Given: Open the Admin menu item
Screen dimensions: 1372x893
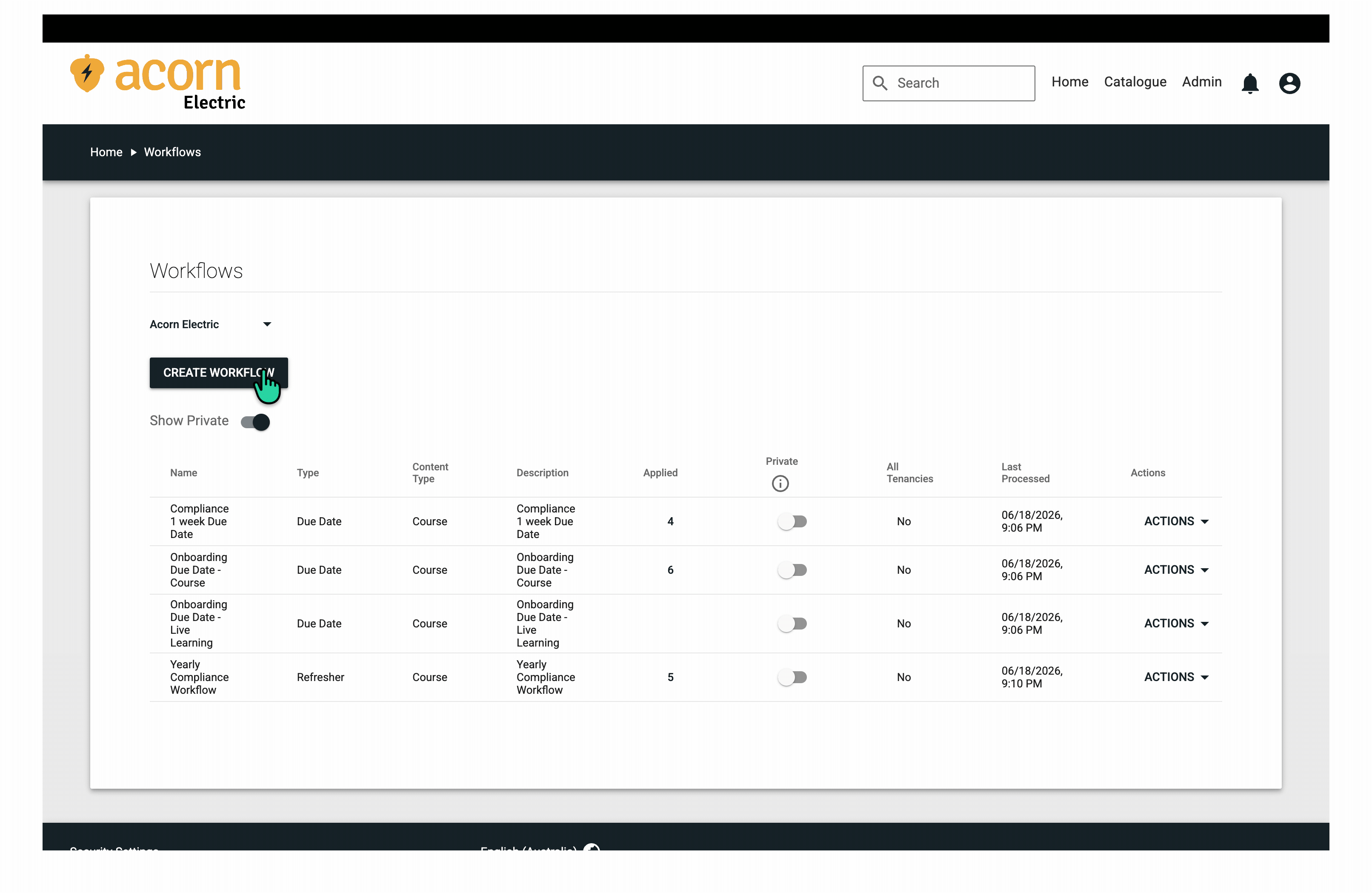Looking at the screenshot, I should click(1201, 82).
